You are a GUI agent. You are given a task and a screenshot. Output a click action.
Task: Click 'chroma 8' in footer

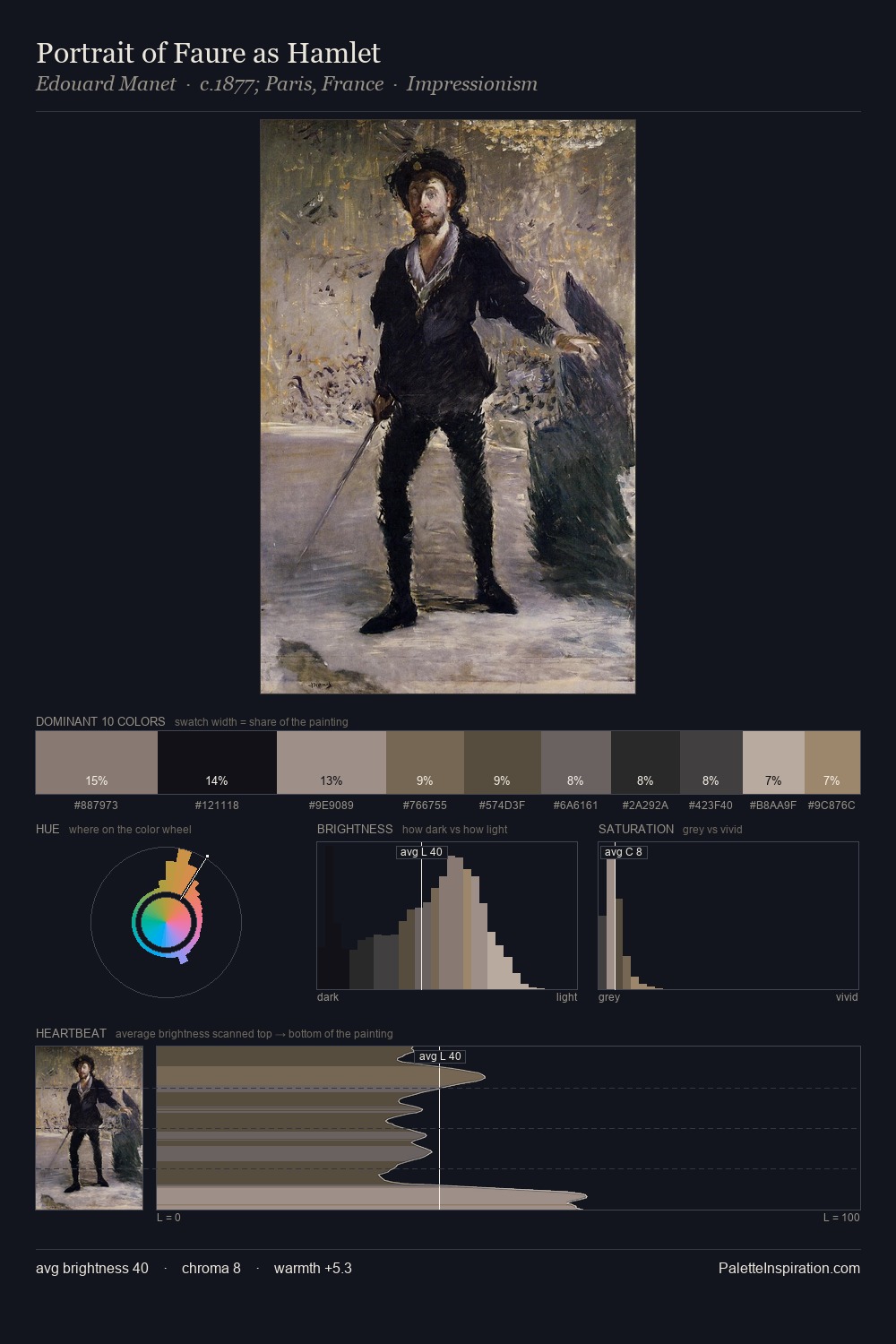(x=211, y=1268)
